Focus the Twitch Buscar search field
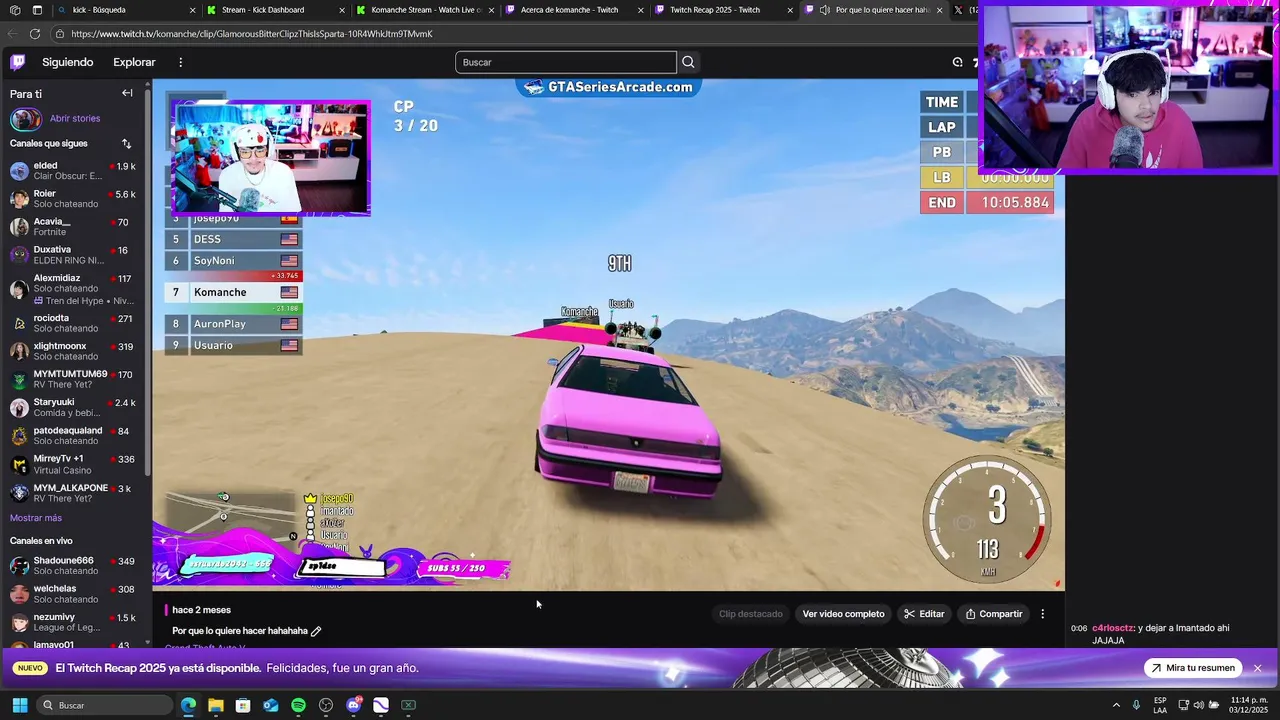The width and height of the screenshot is (1280, 720). point(566,62)
